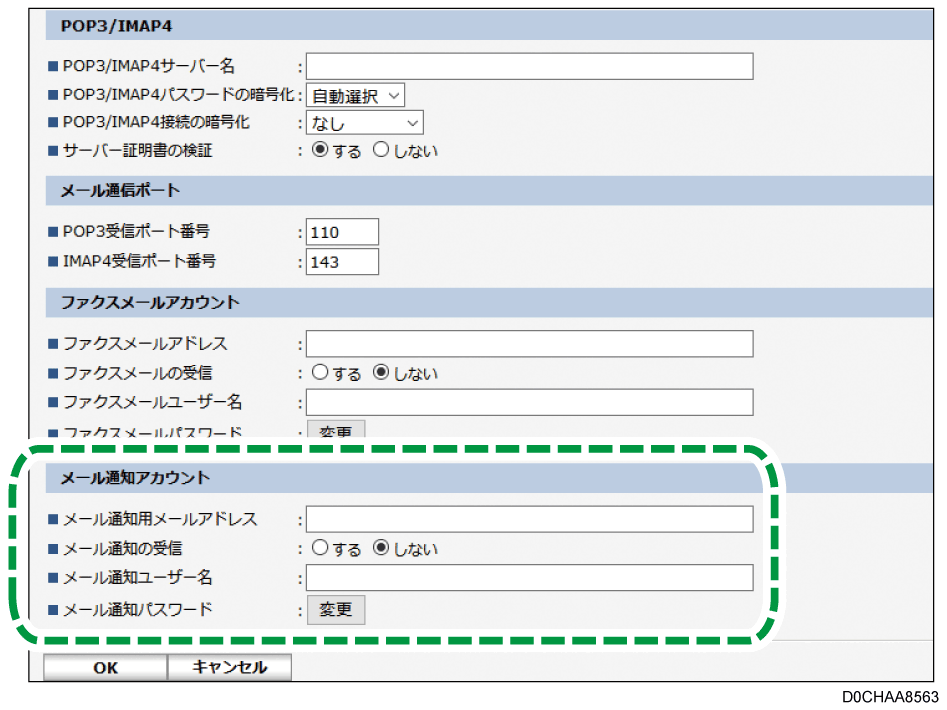Viewport: 947px width, 710px height.
Task: Click the OK button
Action: click(x=105, y=668)
